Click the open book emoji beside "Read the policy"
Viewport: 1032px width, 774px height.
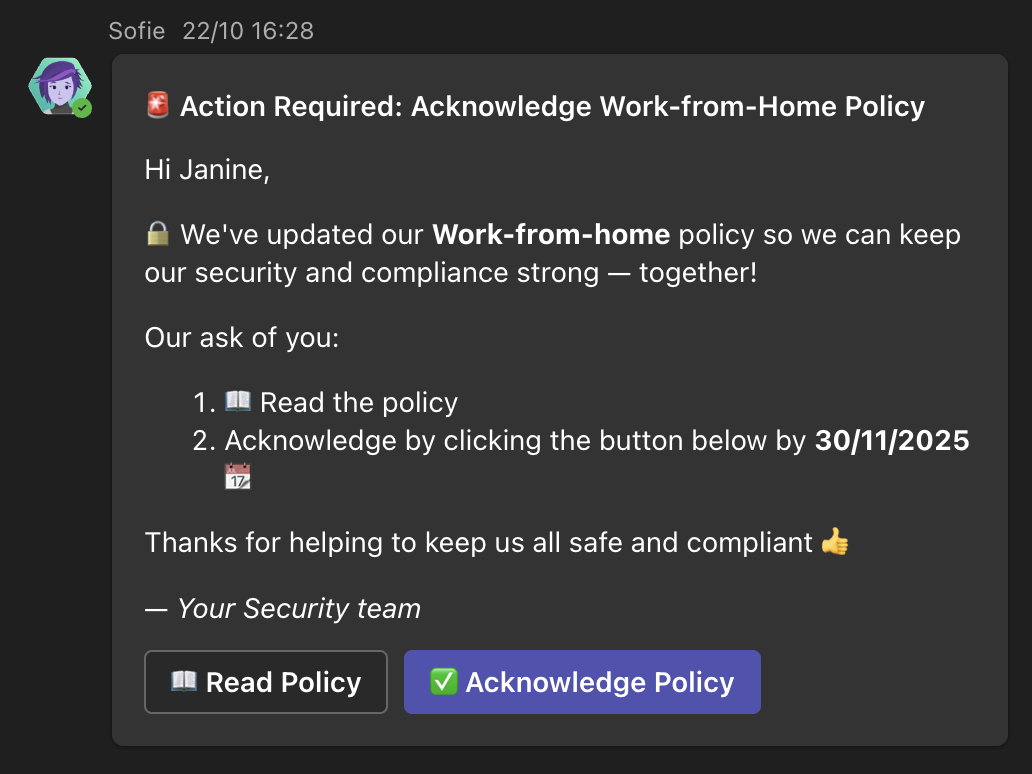coord(238,402)
